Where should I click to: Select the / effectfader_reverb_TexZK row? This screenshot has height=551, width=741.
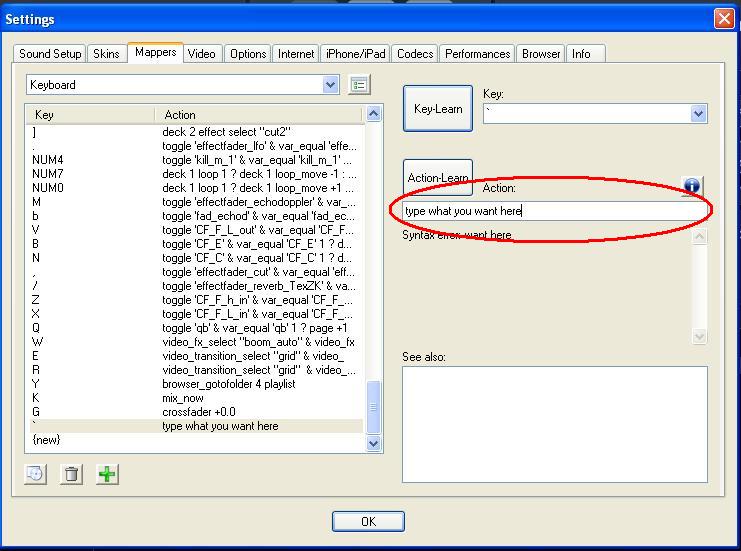pyautogui.click(x=196, y=286)
